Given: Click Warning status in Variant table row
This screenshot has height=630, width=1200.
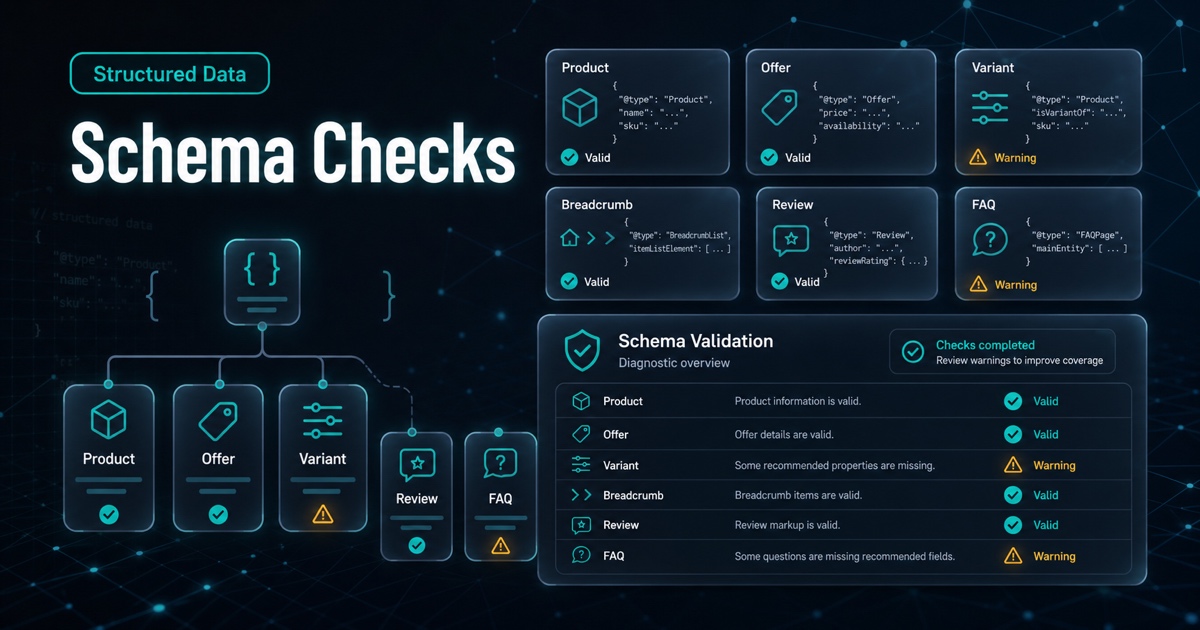Looking at the screenshot, I should (x=1039, y=465).
